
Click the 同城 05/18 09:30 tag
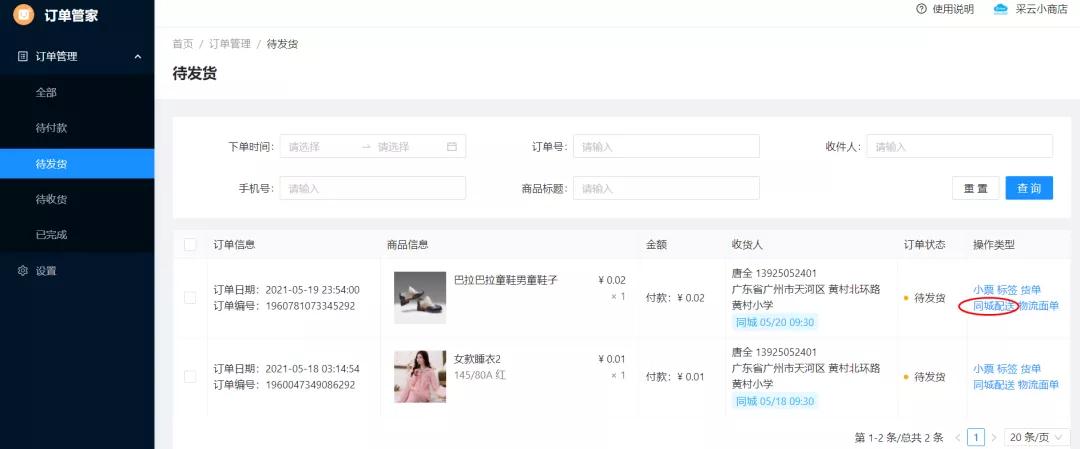(x=775, y=401)
